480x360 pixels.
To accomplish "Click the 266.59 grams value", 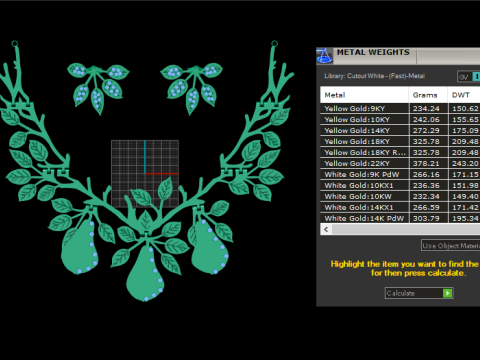I will coord(426,207).
